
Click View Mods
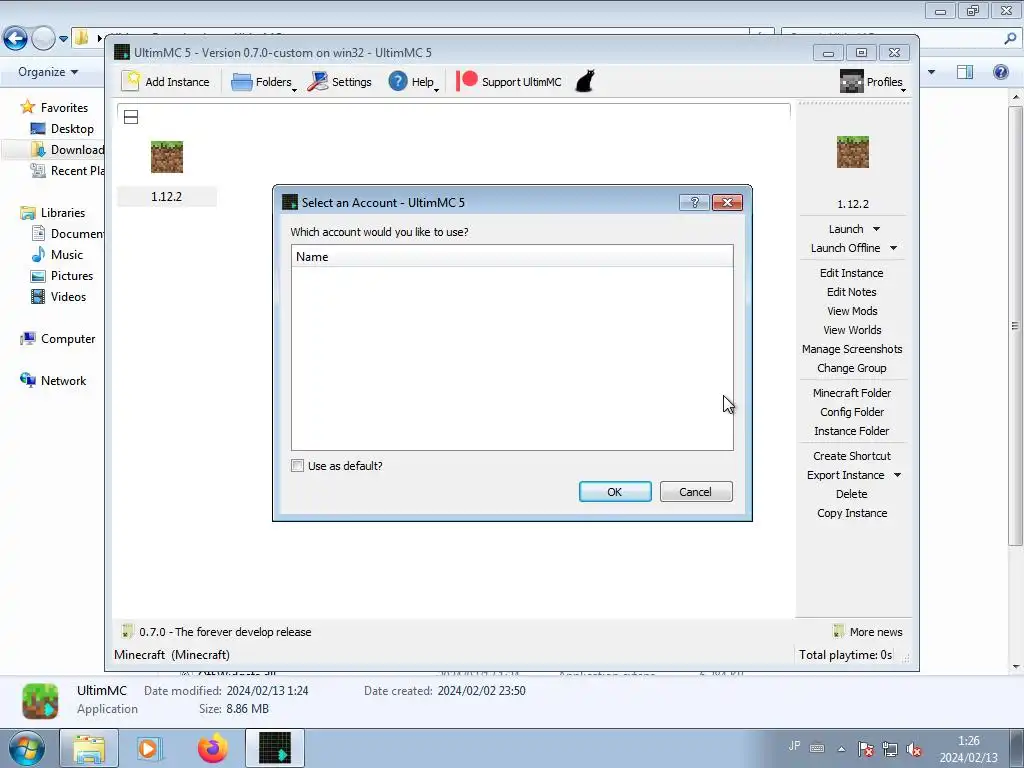pos(852,311)
